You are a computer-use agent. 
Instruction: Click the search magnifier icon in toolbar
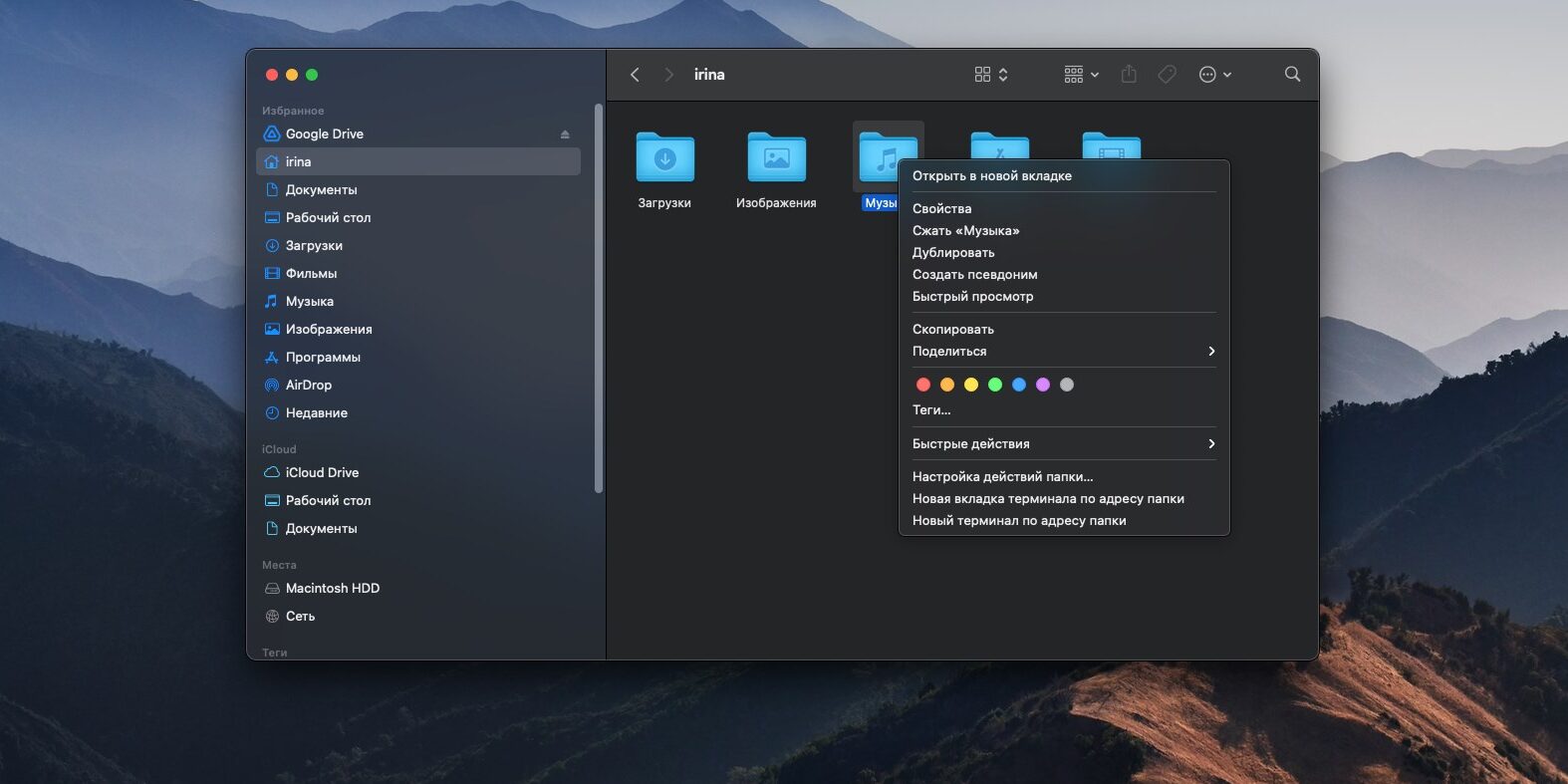(x=1292, y=75)
